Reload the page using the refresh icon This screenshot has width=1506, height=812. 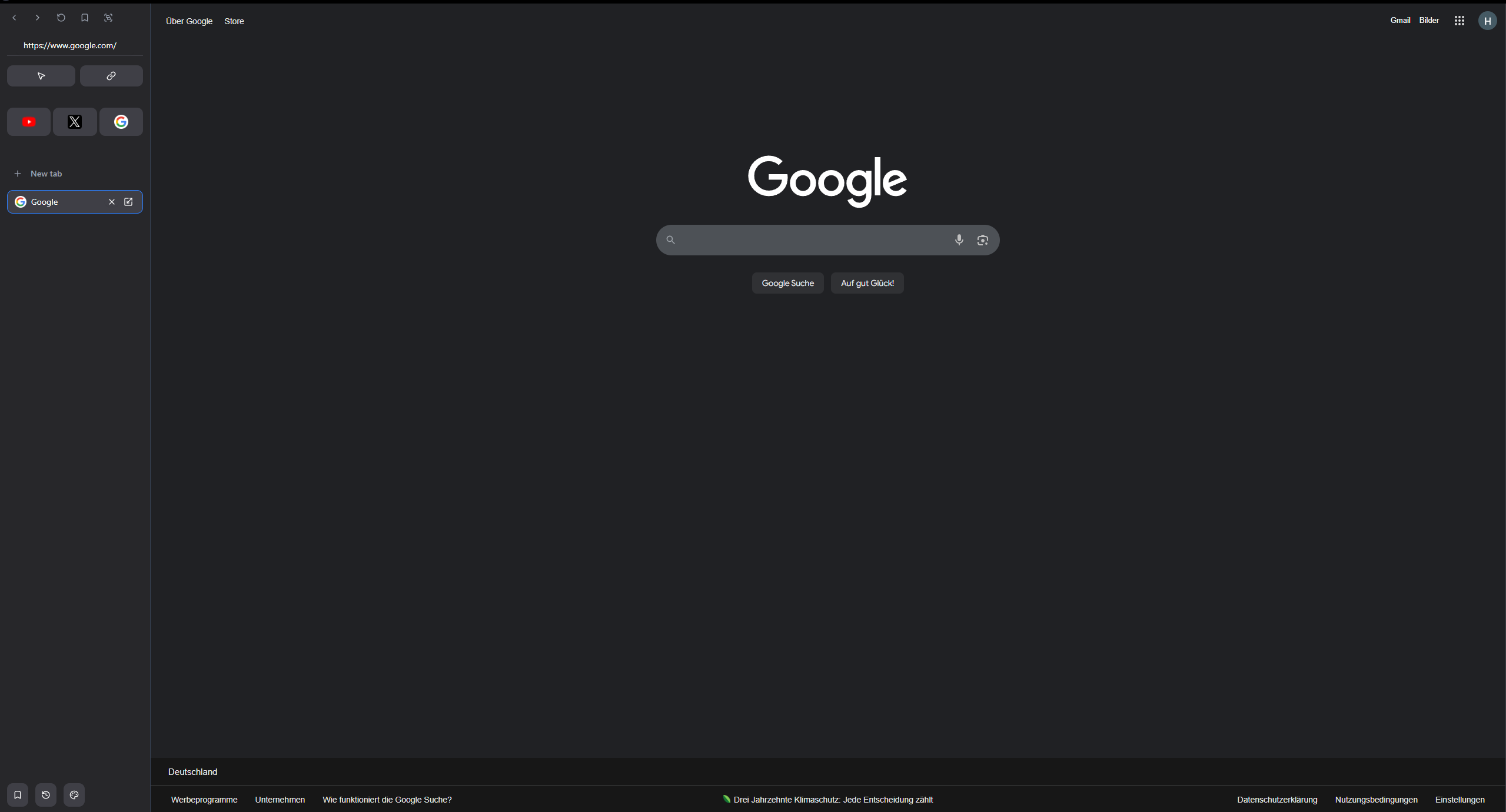click(x=61, y=18)
